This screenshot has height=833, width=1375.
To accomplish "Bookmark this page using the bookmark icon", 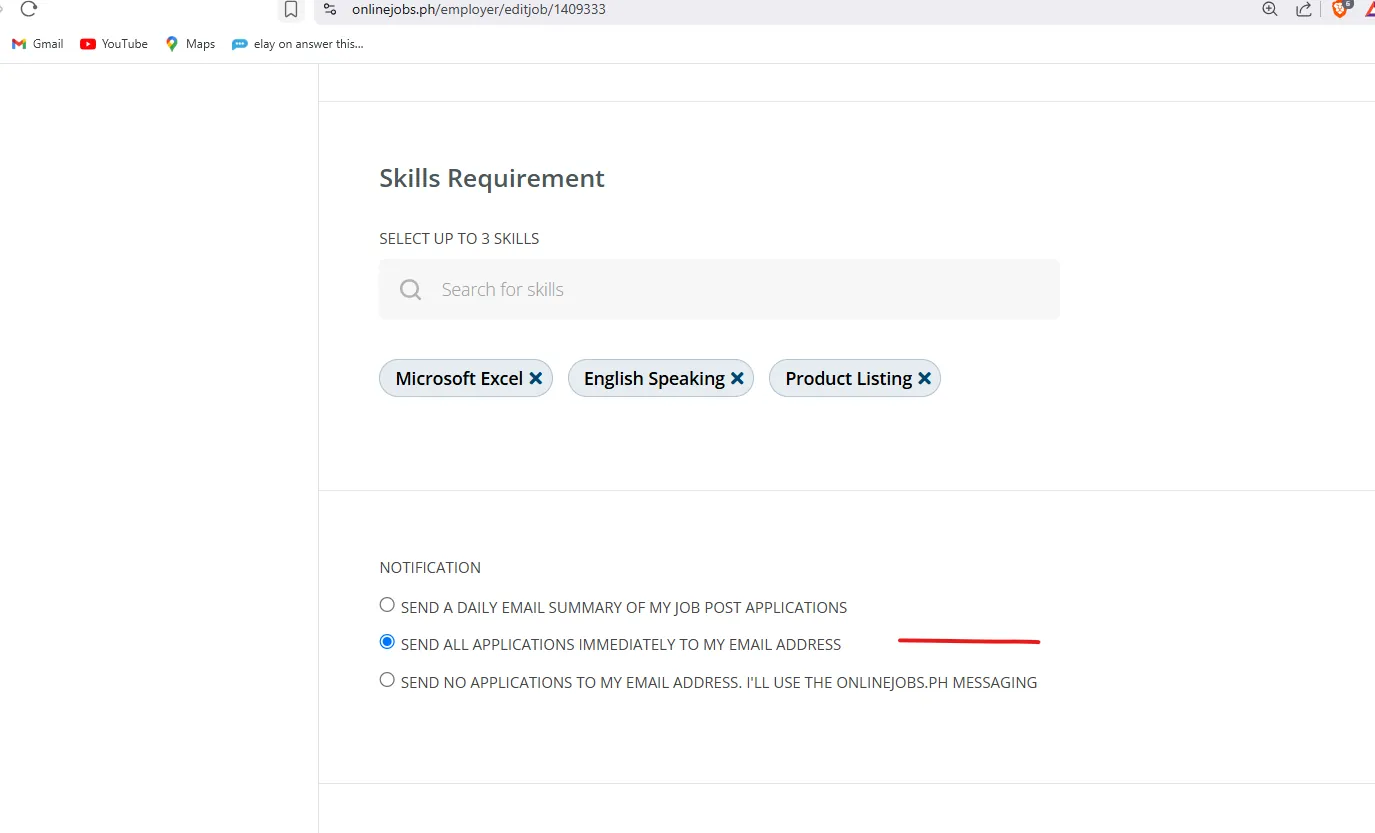I will tap(291, 10).
